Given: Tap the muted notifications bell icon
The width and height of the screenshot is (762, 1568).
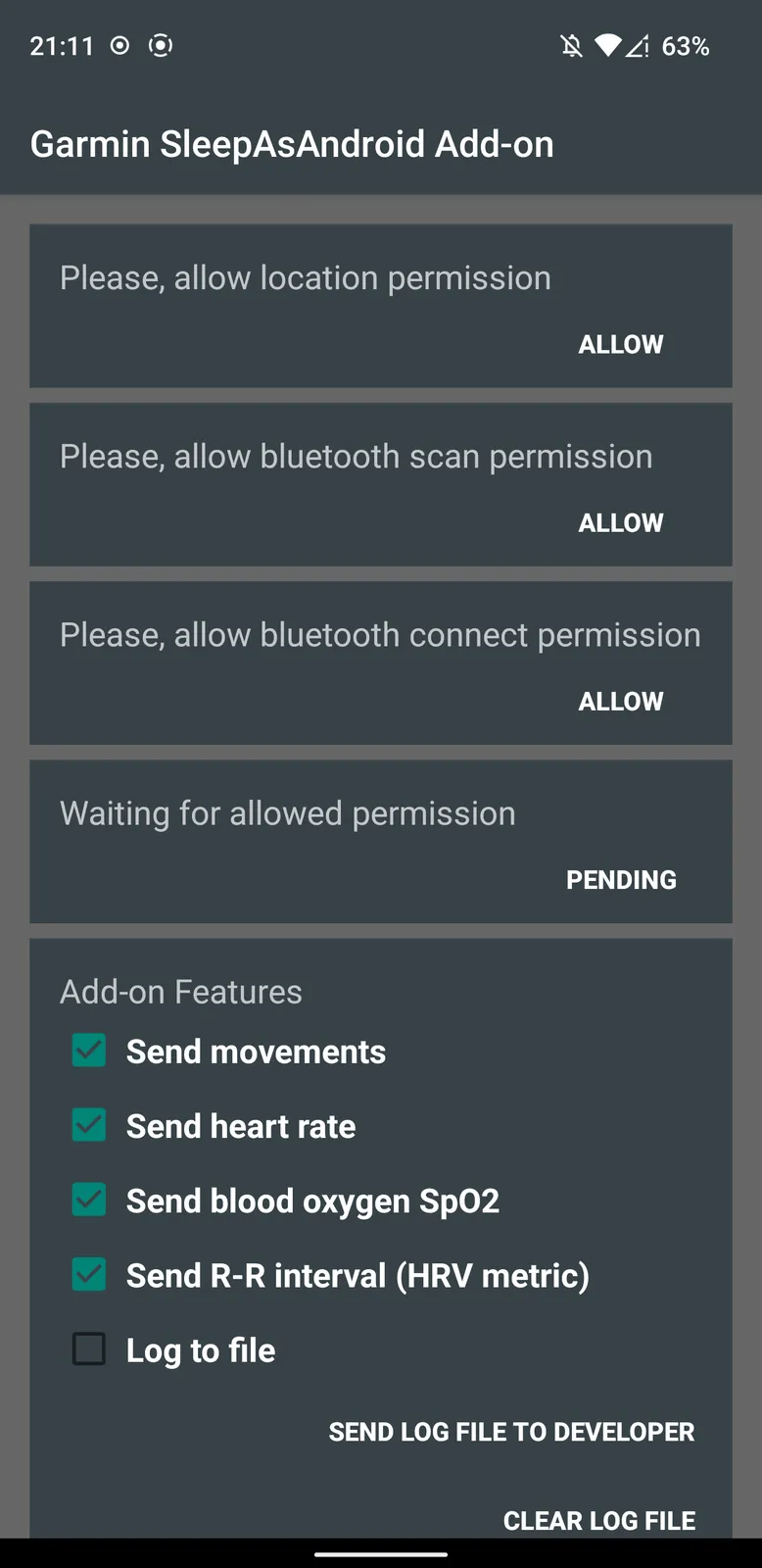Looking at the screenshot, I should click(572, 46).
